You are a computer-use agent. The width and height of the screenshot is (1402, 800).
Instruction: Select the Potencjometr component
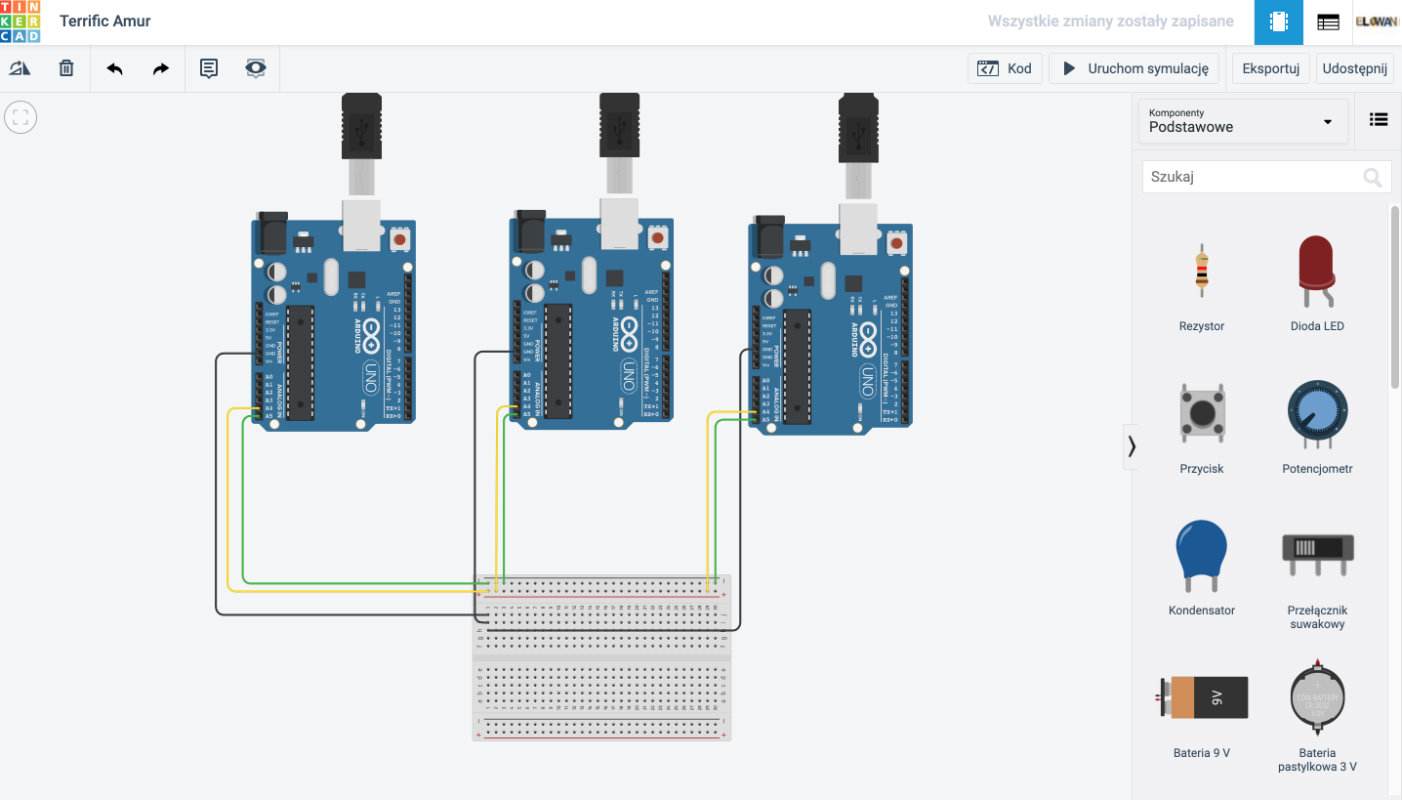1317,428
